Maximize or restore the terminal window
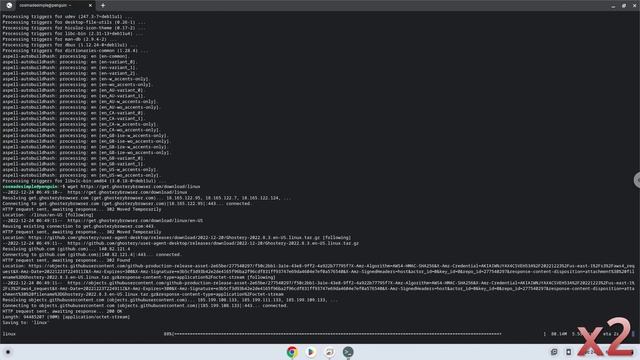The image size is (640, 360). (x=624, y=6)
